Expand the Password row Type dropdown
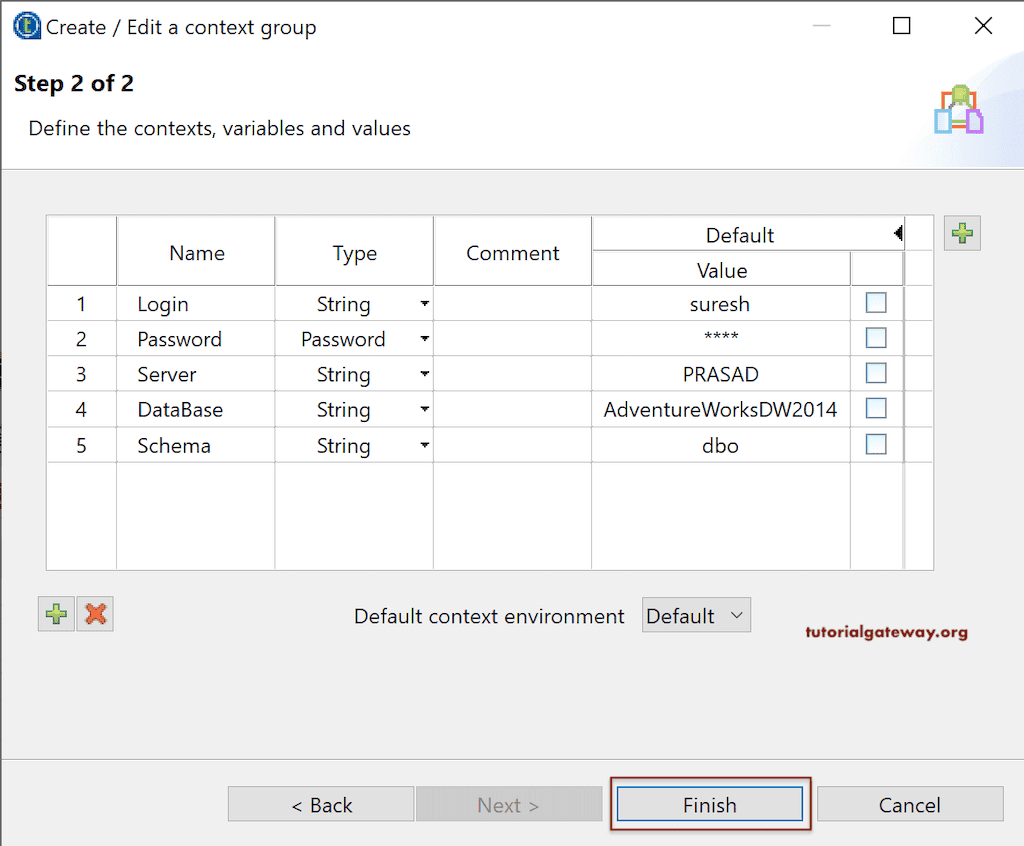 pyautogui.click(x=425, y=339)
